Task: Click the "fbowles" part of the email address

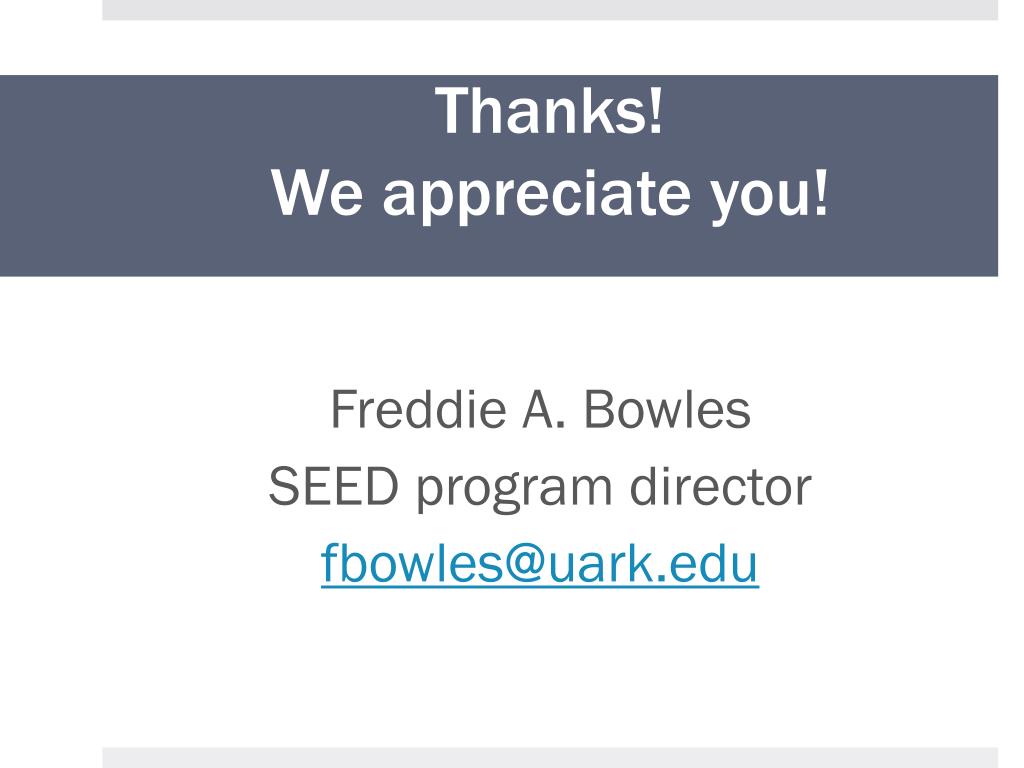Action: (x=411, y=562)
